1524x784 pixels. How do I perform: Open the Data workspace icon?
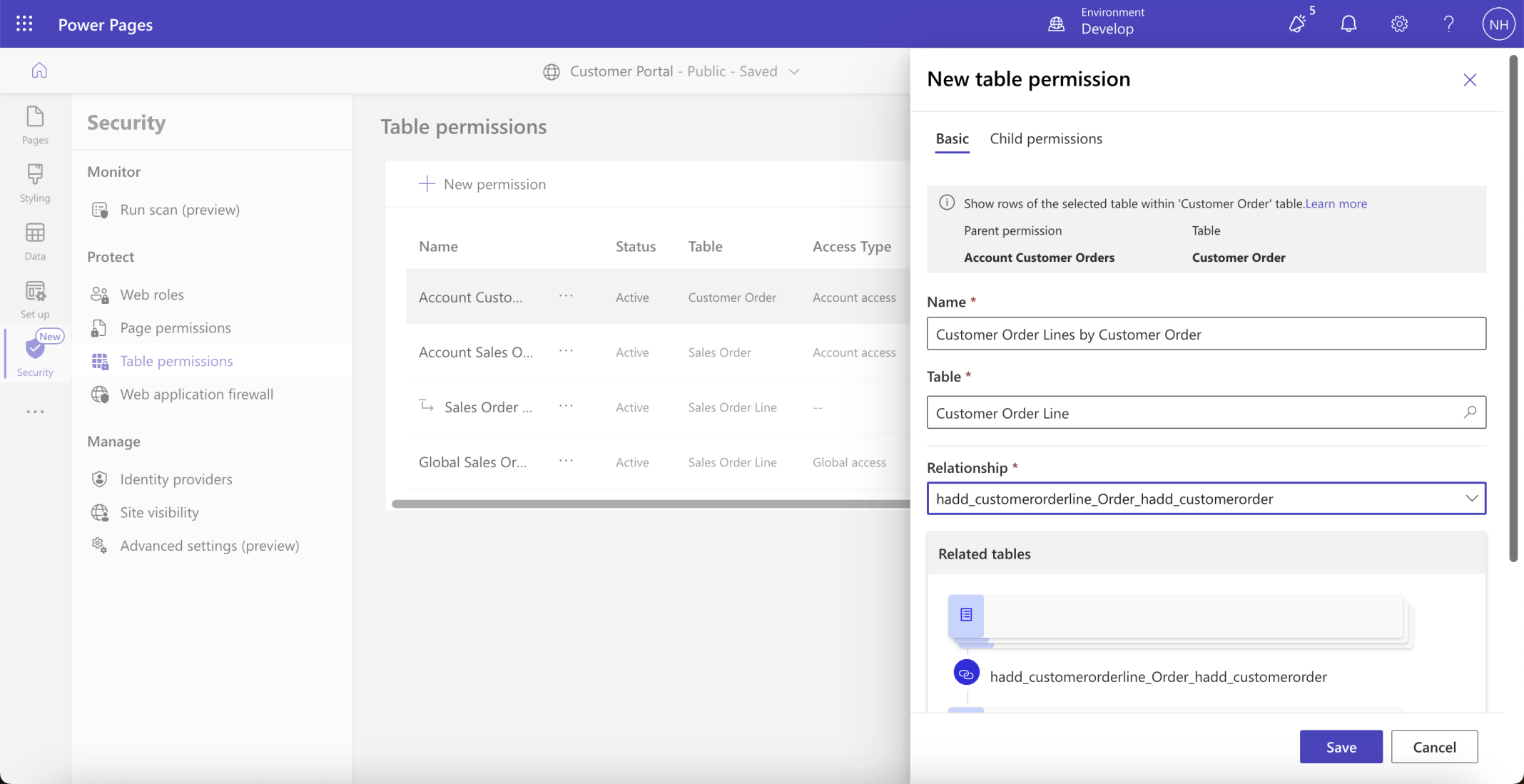point(35,241)
